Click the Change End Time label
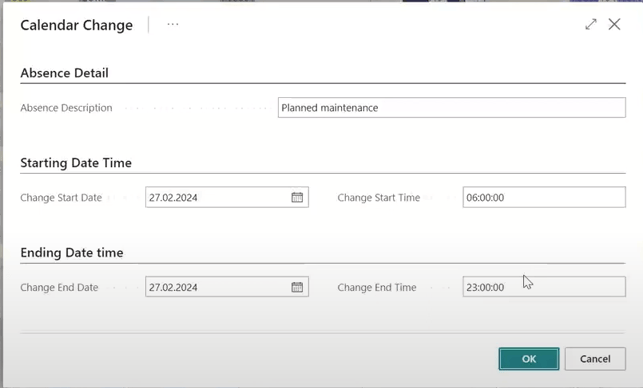This screenshot has height=388, width=643. point(377,288)
